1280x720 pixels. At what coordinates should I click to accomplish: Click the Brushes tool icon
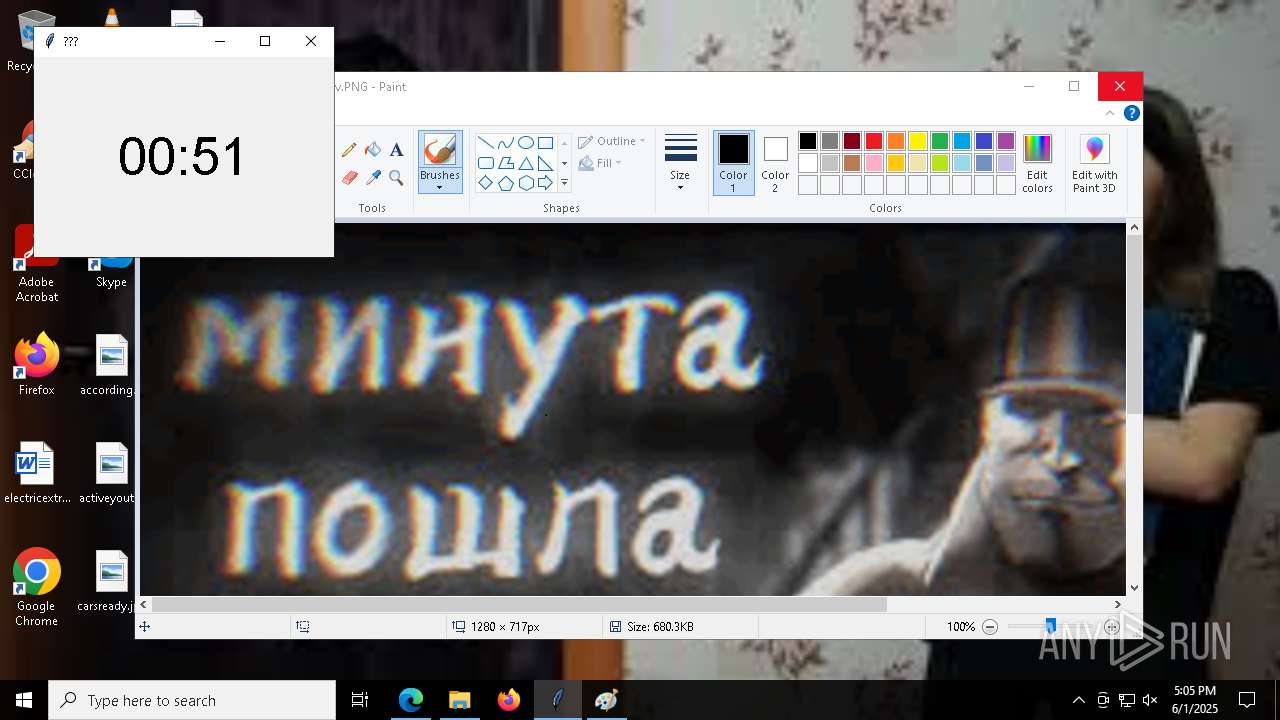pos(440,150)
